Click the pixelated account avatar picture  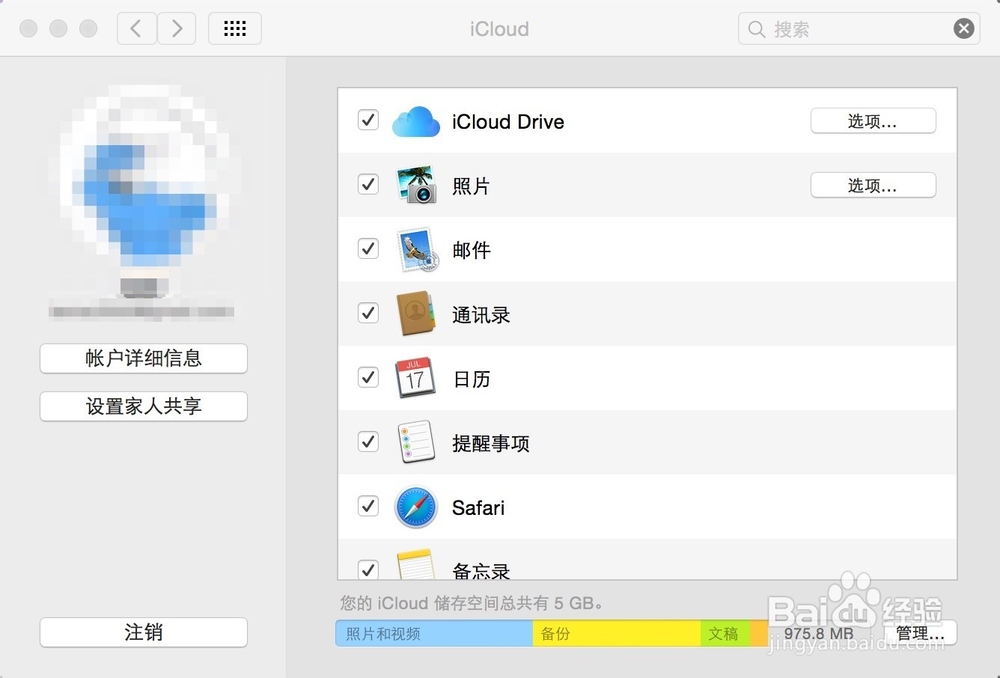tap(145, 191)
